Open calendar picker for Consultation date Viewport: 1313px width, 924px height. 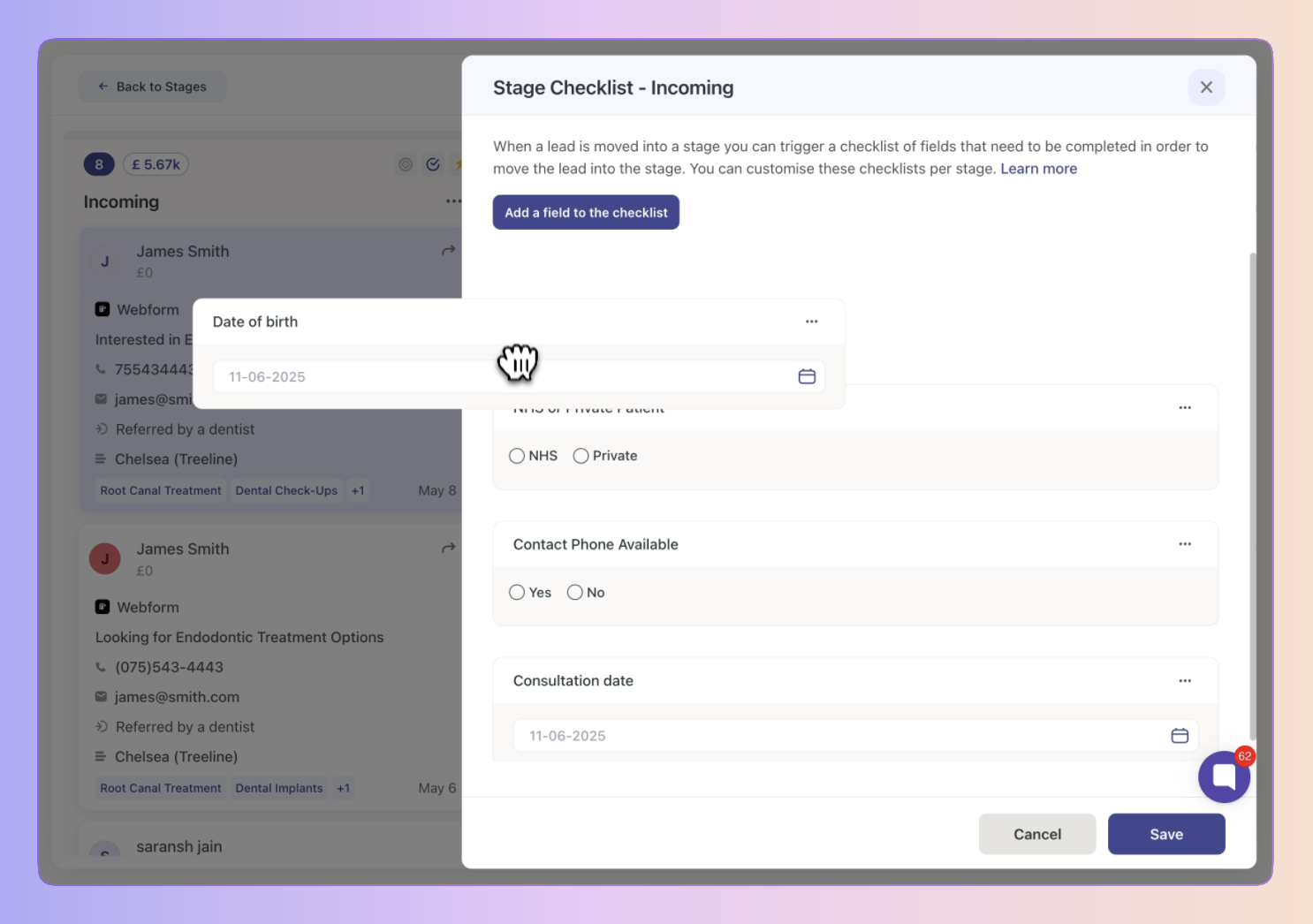tap(1180, 736)
